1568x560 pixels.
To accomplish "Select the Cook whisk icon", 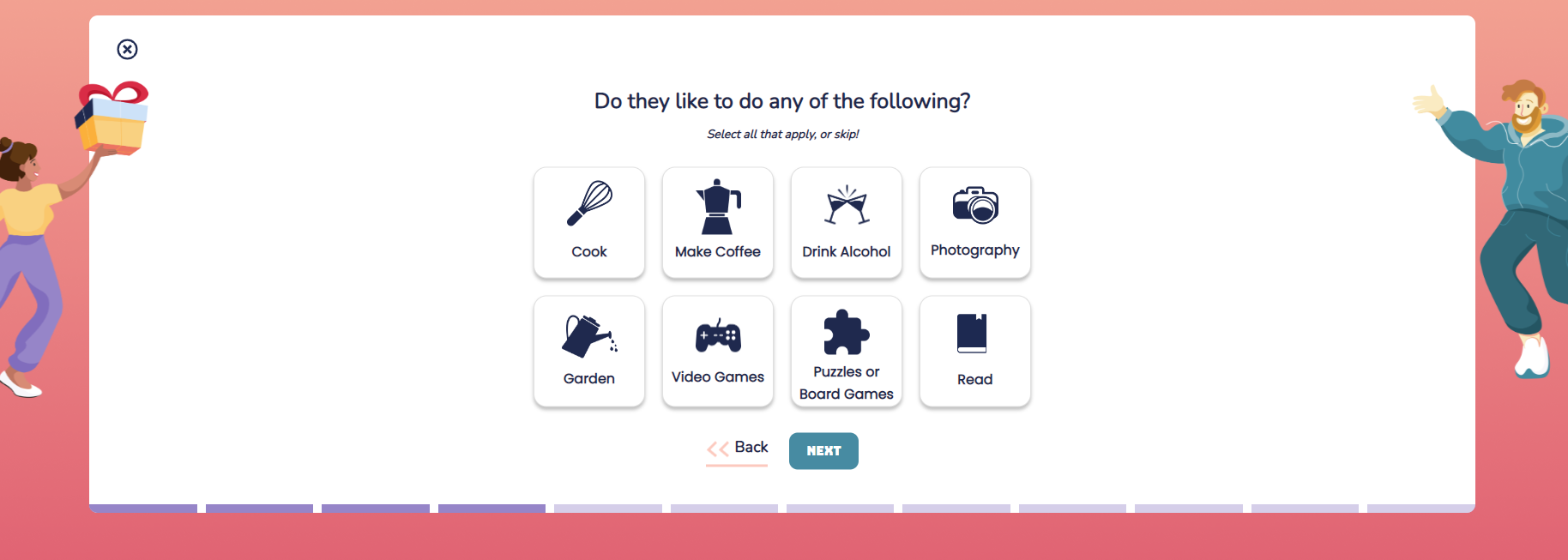I will click(589, 203).
